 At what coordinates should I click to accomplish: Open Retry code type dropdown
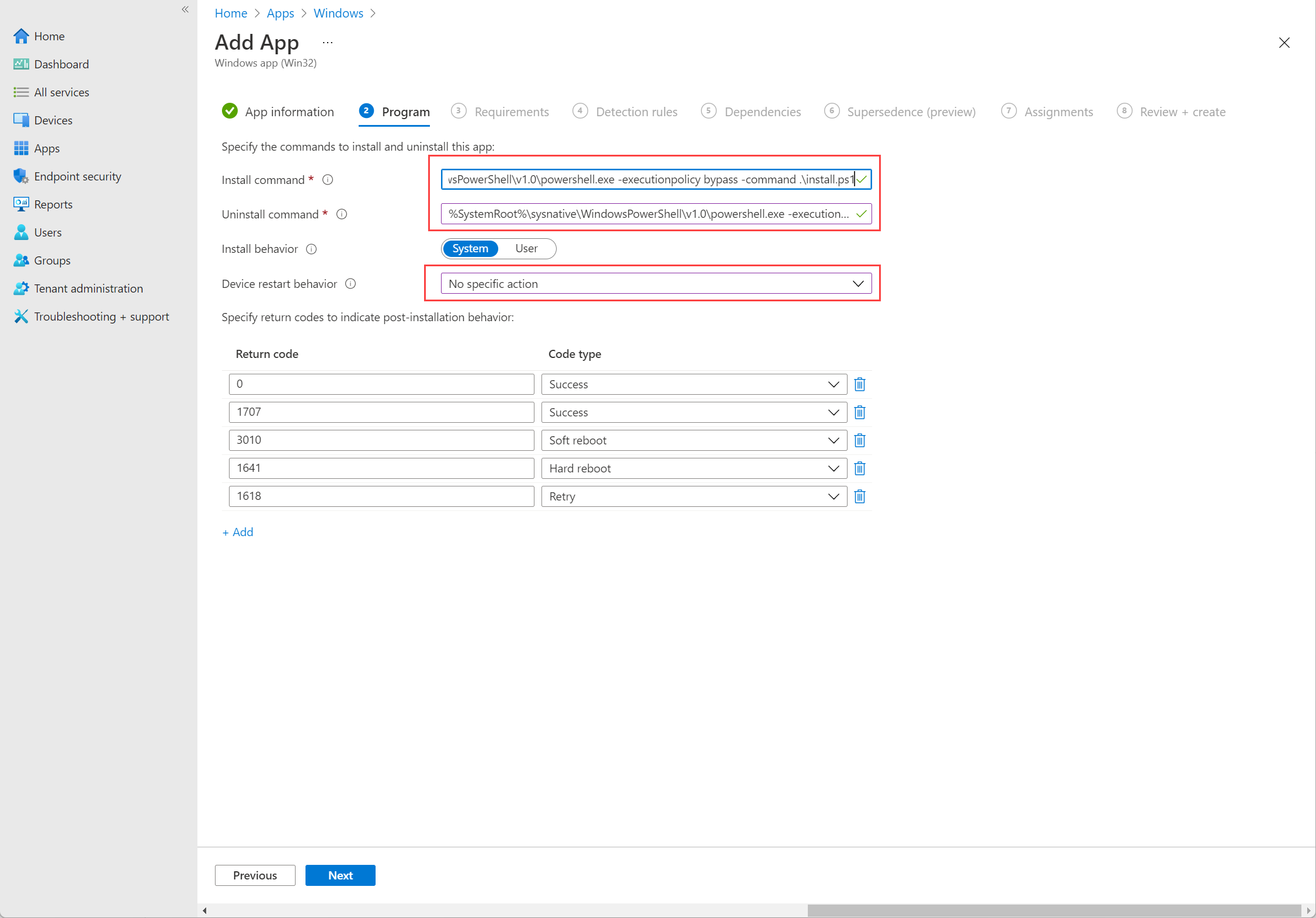click(x=694, y=496)
